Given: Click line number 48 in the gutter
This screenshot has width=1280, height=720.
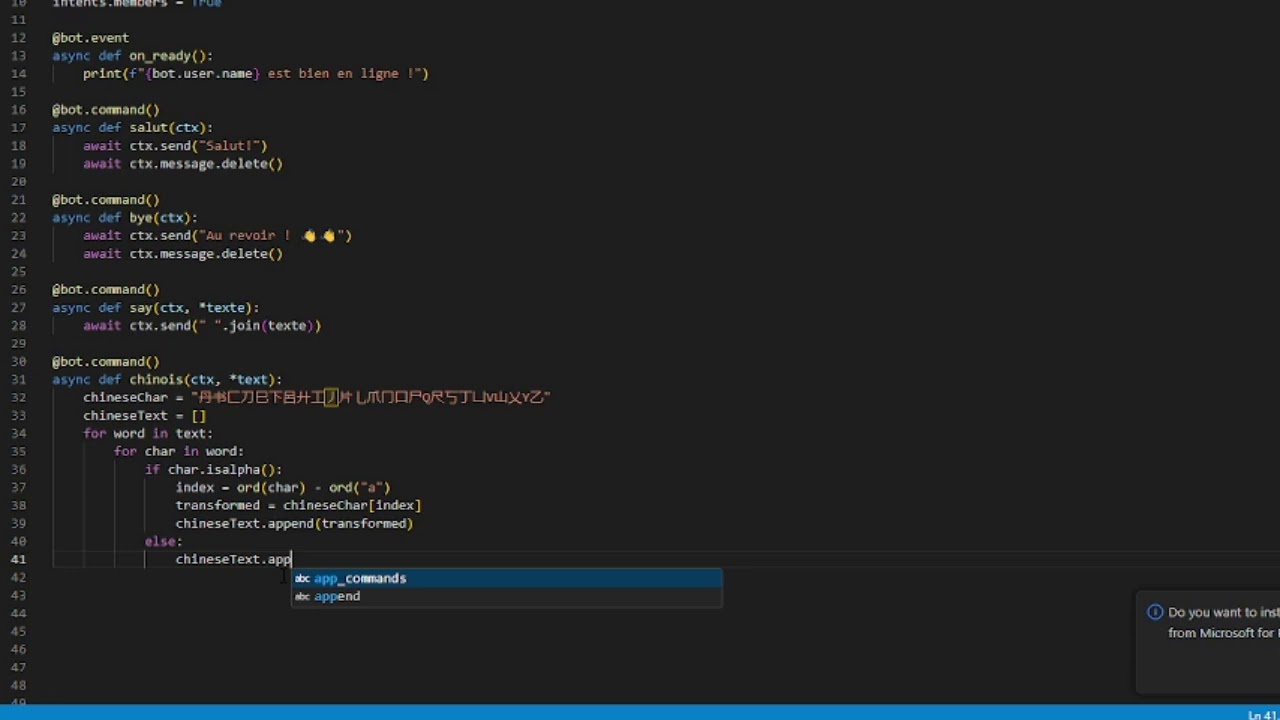Looking at the screenshot, I should 18,685.
